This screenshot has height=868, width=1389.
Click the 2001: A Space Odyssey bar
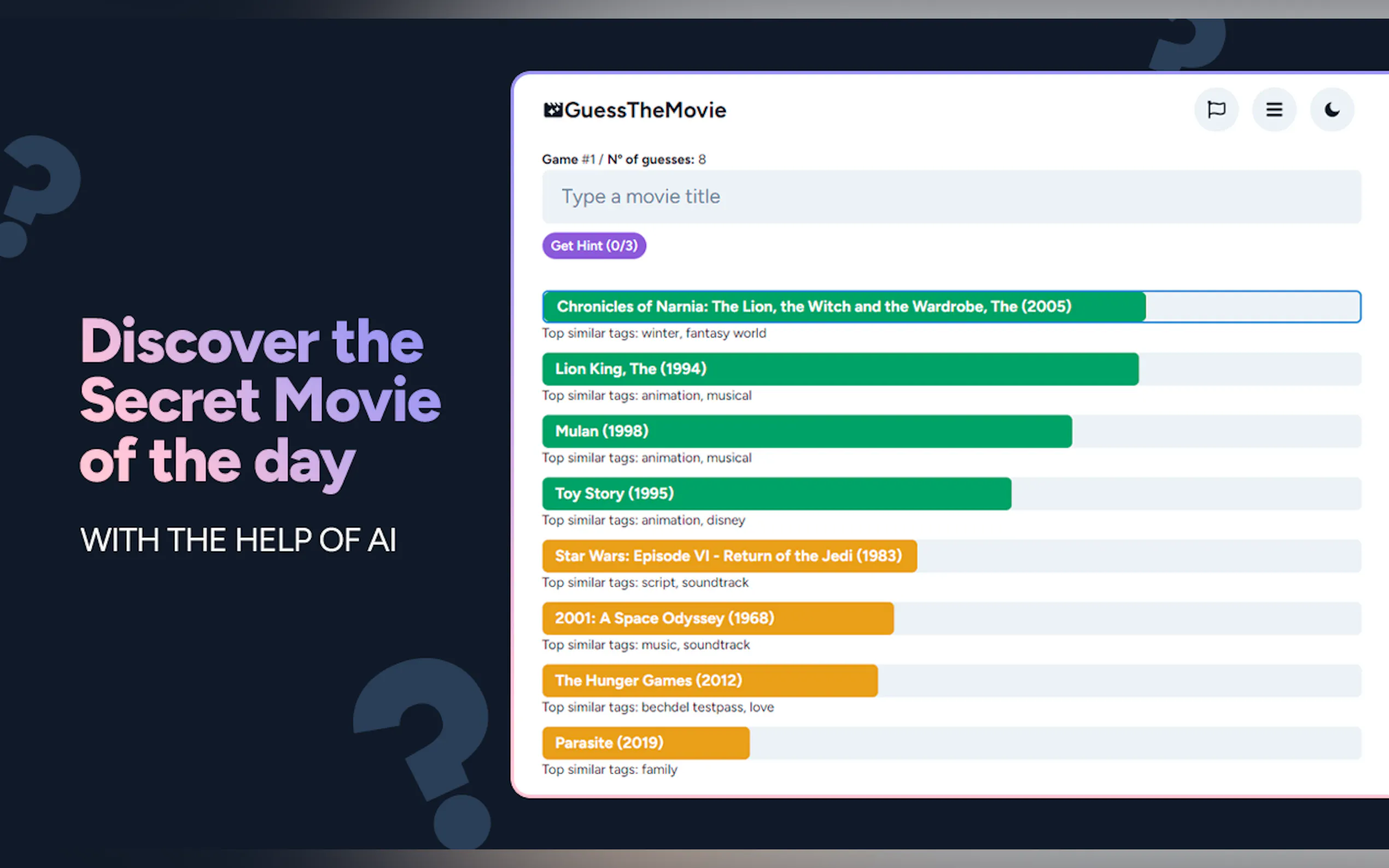click(952, 618)
